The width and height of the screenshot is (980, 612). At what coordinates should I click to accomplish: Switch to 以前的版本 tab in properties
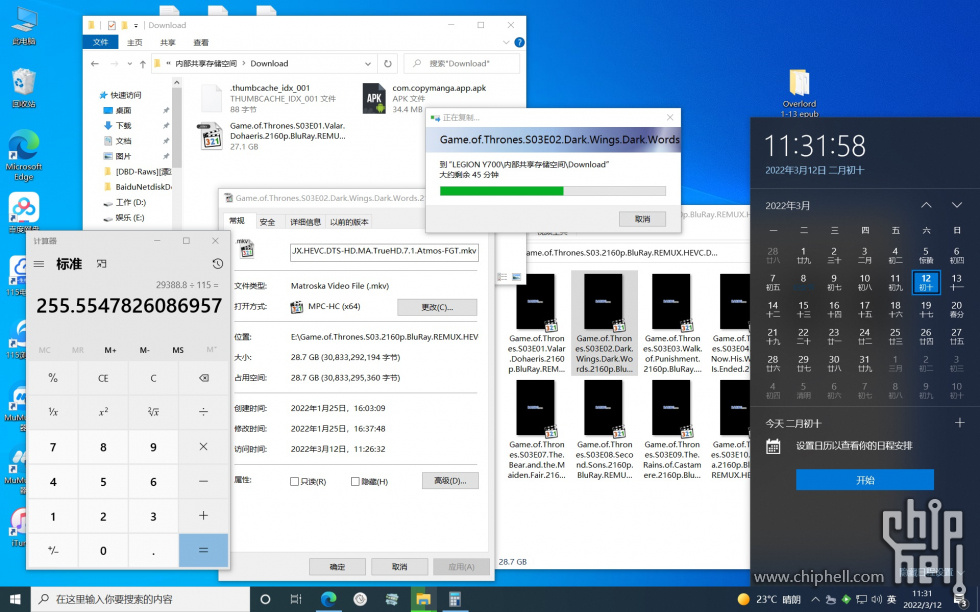349,222
